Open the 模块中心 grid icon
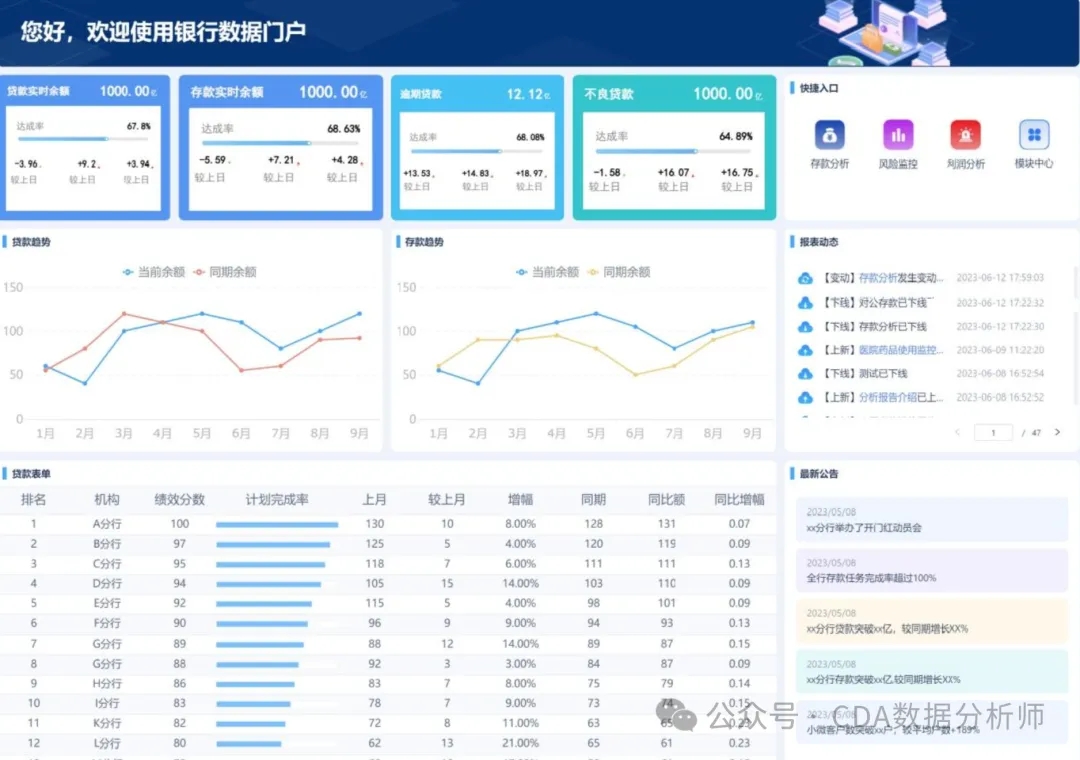This screenshot has width=1080, height=760. [x=1033, y=135]
